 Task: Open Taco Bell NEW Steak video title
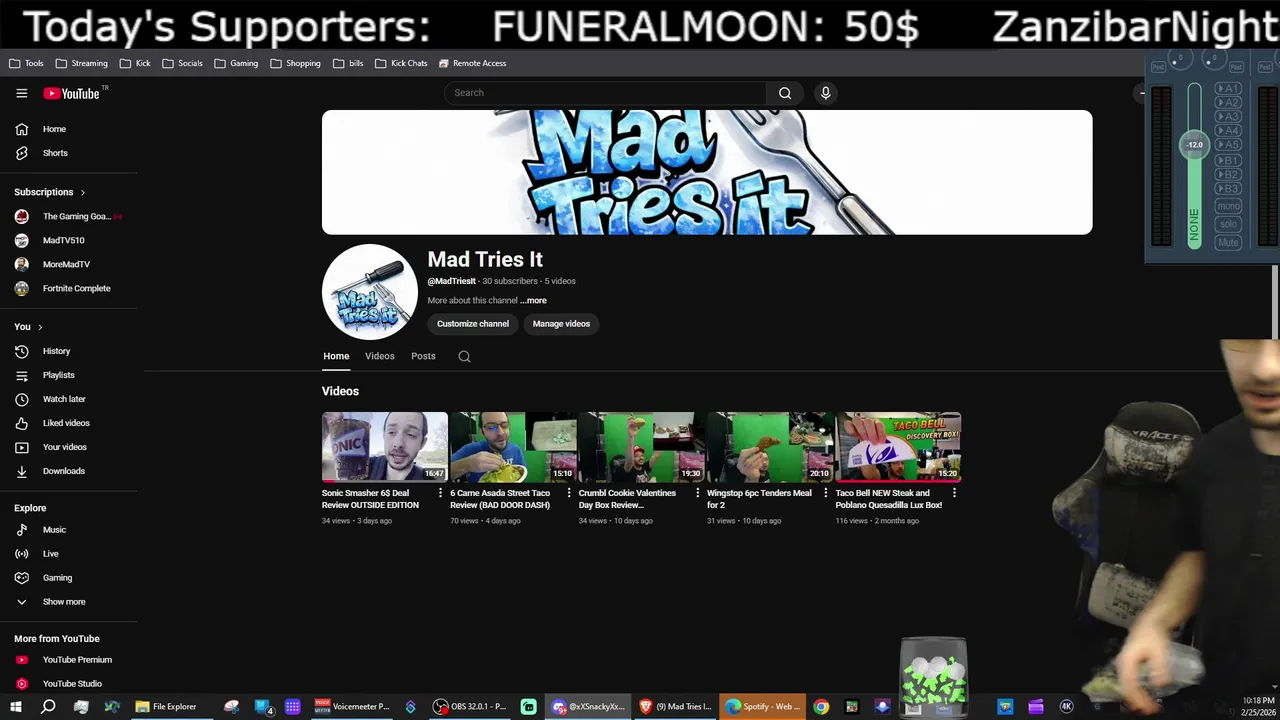[889, 499]
